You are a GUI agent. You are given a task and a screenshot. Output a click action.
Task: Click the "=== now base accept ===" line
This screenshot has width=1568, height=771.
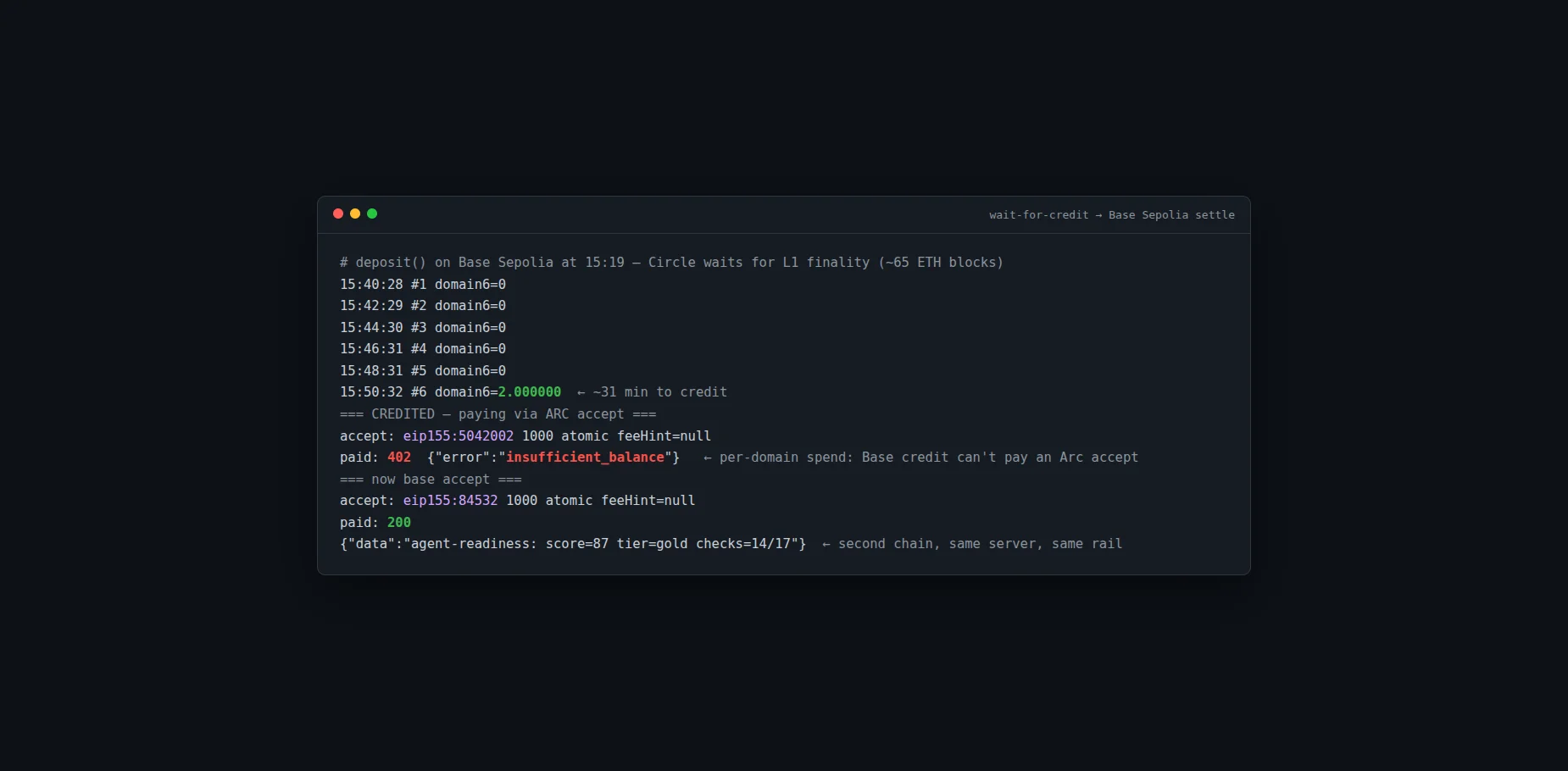(x=431, y=480)
